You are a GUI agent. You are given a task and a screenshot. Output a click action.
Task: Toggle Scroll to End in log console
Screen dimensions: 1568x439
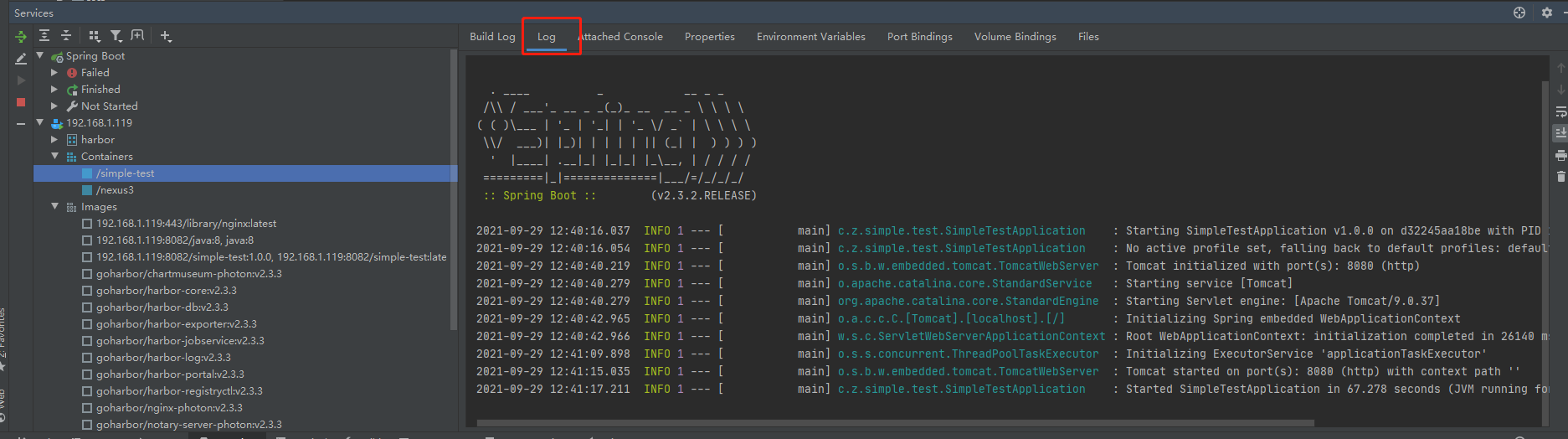(1560, 133)
